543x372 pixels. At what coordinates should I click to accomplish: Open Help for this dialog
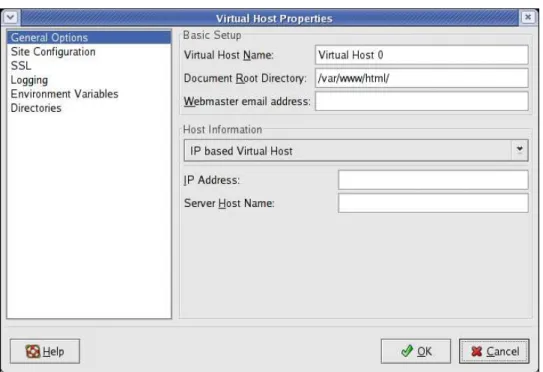click(45, 351)
